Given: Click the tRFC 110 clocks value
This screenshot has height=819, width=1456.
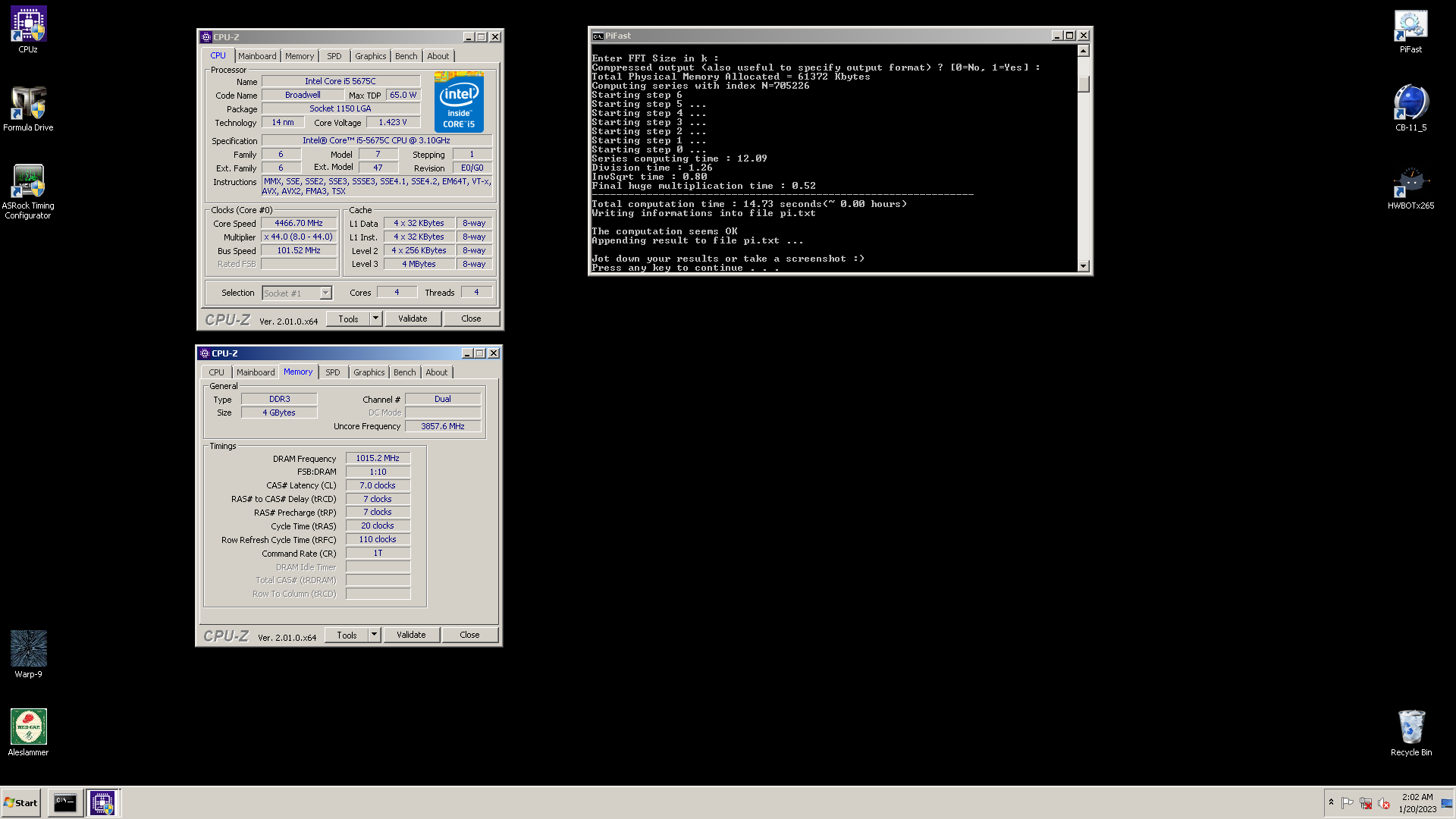Looking at the screenshot, I should pyautogui.click(x=378, y=539).
